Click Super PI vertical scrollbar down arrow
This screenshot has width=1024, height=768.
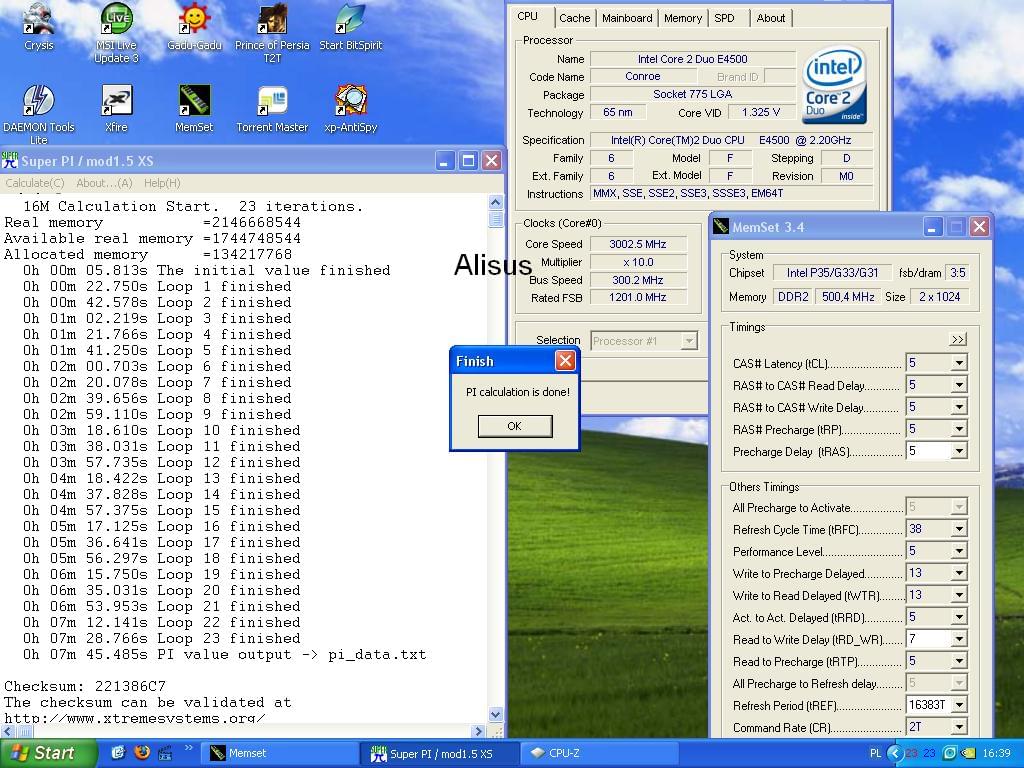[x=496, y=714]
